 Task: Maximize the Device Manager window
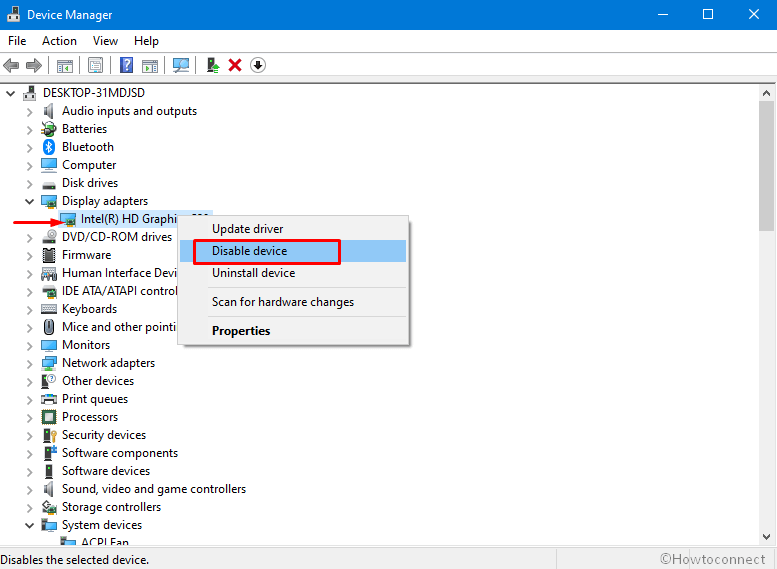point(708,14)
